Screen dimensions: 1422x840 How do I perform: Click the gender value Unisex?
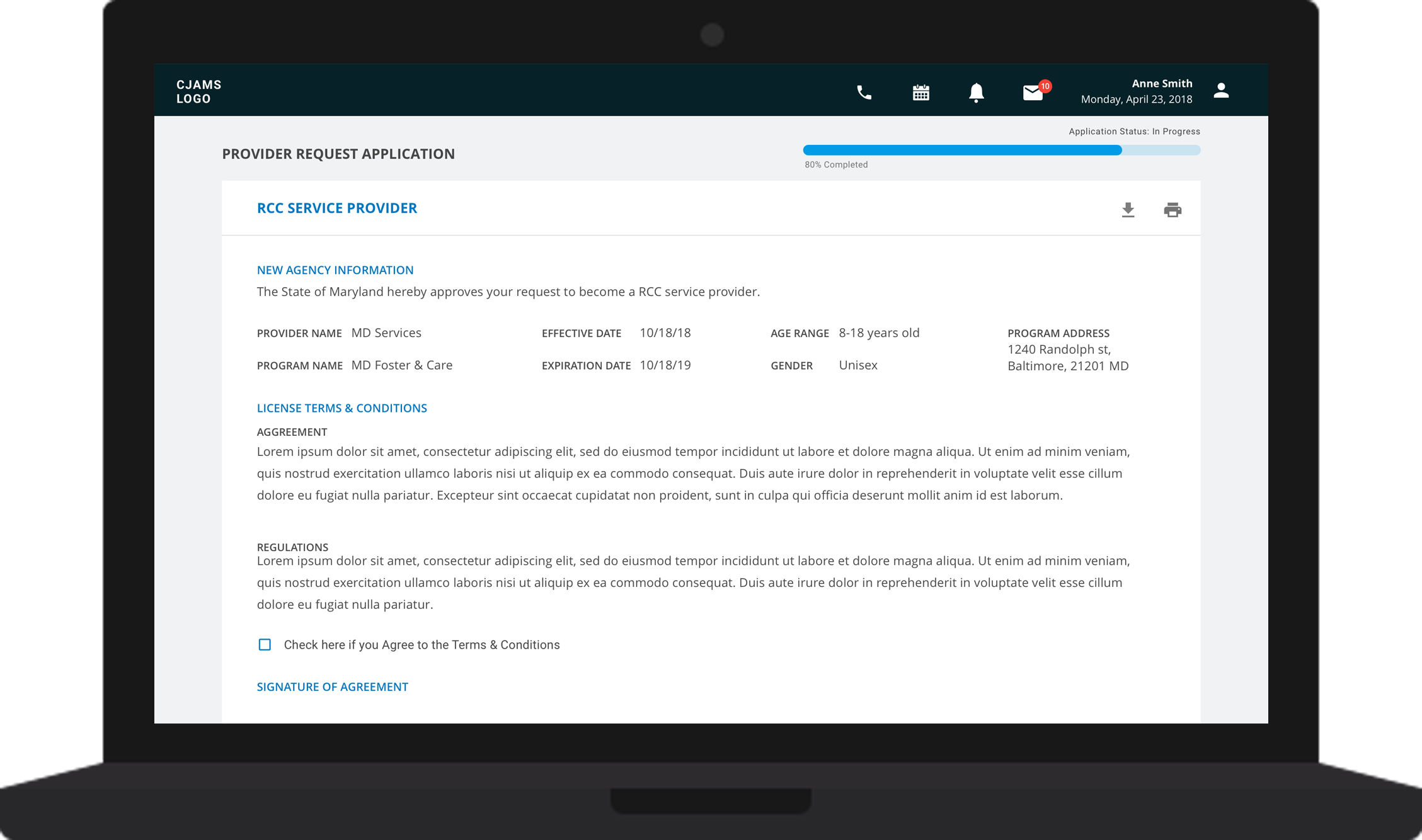[857, 365]
